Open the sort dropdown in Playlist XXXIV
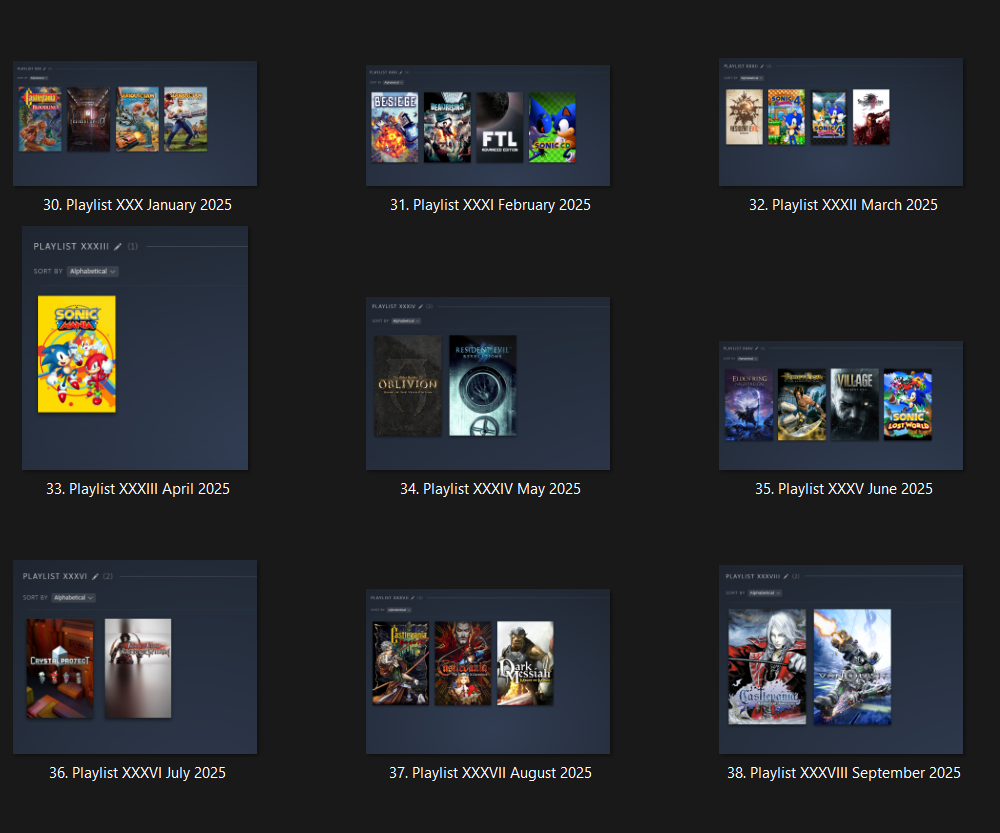 click(x=406, y=321)
